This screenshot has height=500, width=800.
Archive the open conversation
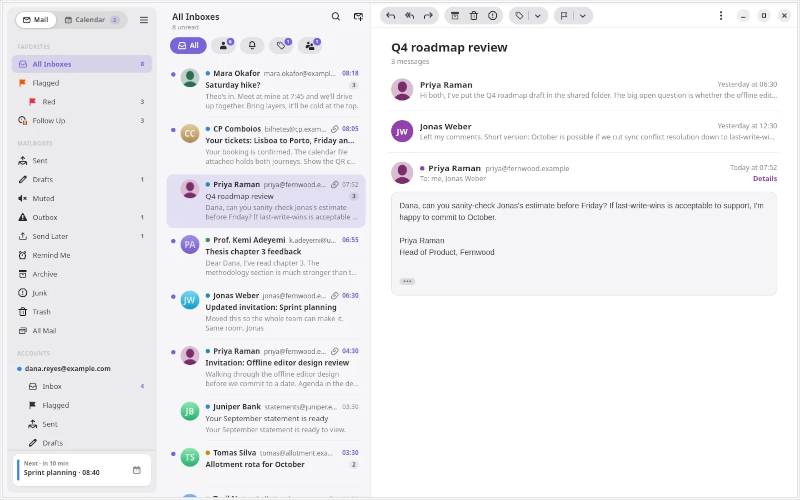coord(455,16)
